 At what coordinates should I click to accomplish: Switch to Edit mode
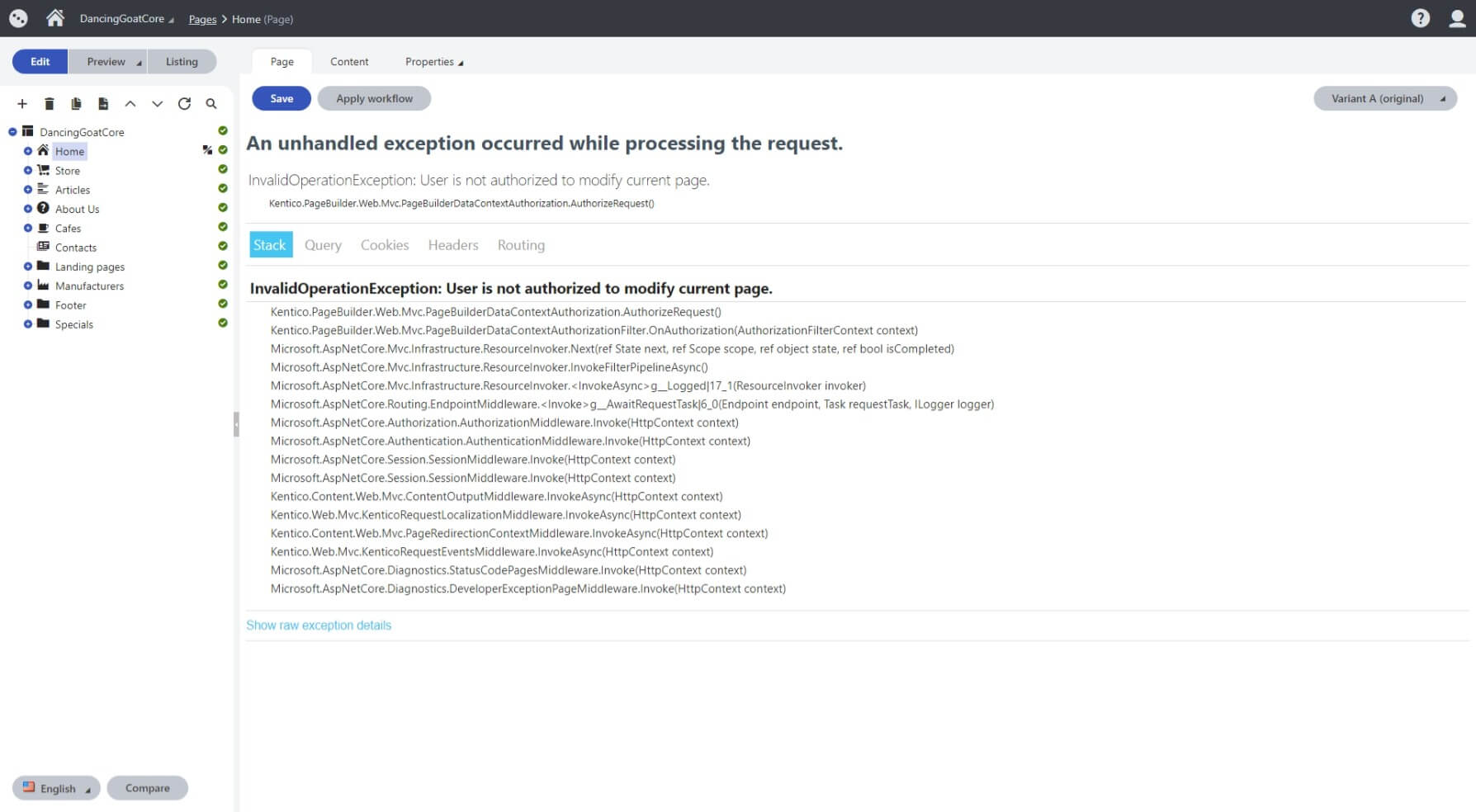40,61
